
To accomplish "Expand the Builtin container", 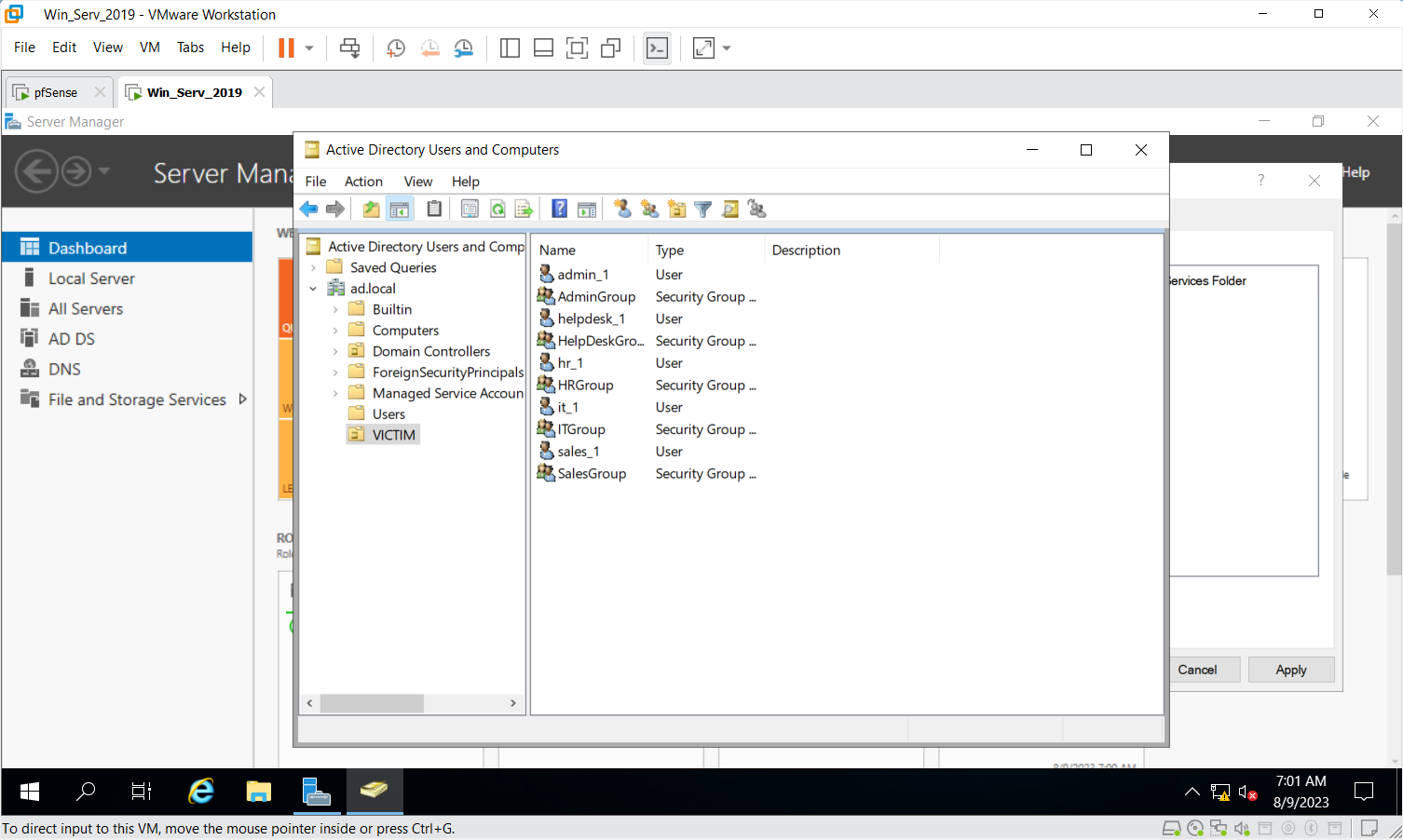I will (x=335, y=309).
